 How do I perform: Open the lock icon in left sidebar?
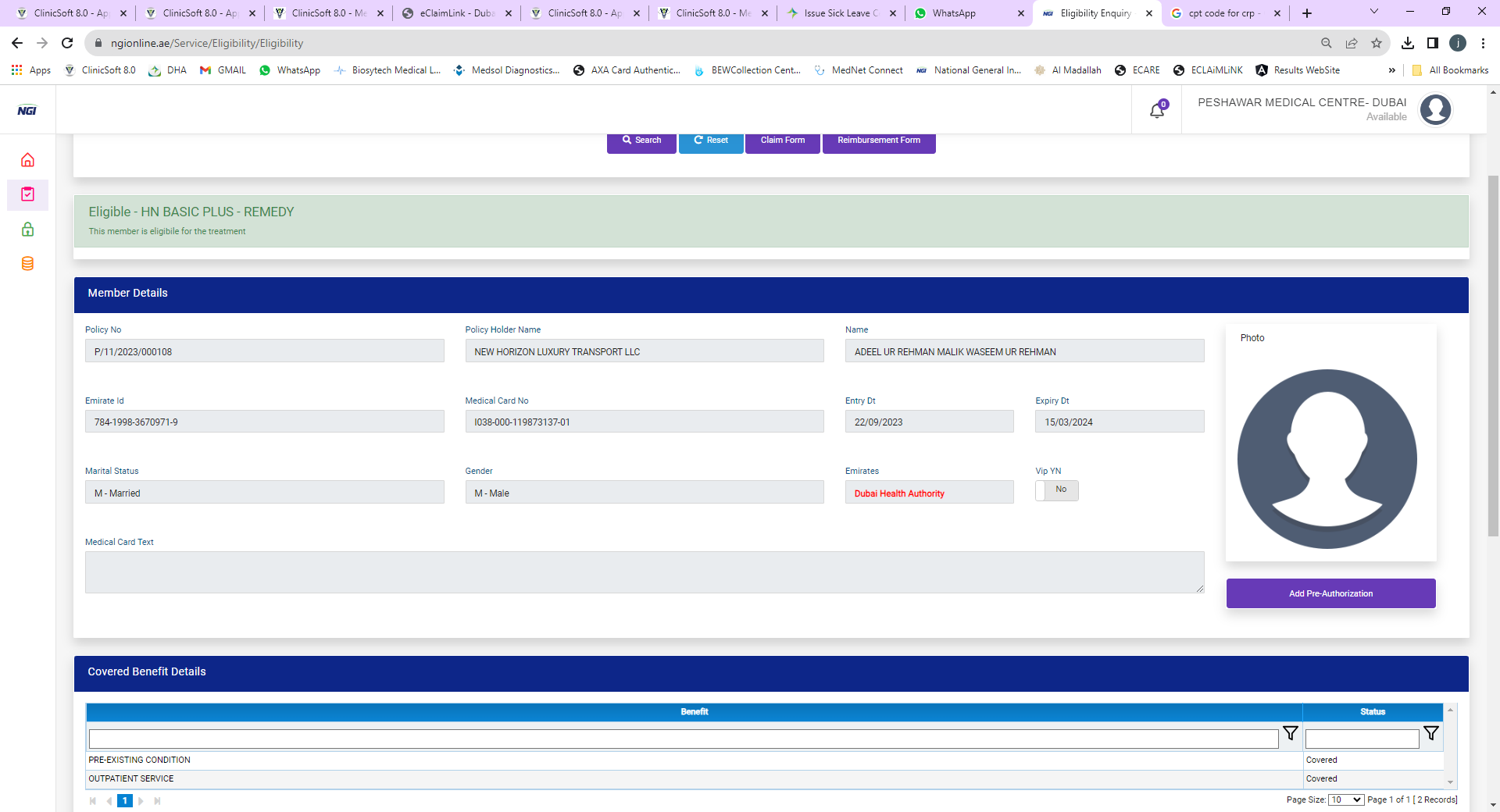(x=27, y=230)
